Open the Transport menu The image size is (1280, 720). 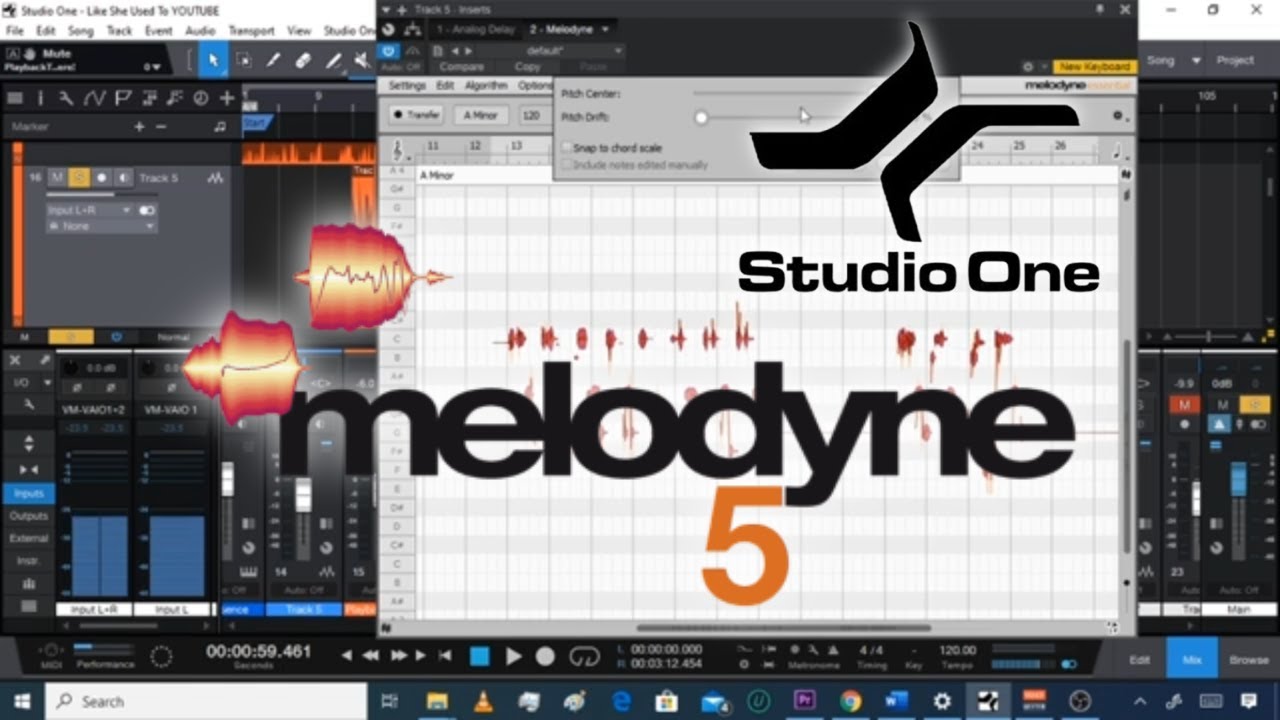[x=251, y=31]
